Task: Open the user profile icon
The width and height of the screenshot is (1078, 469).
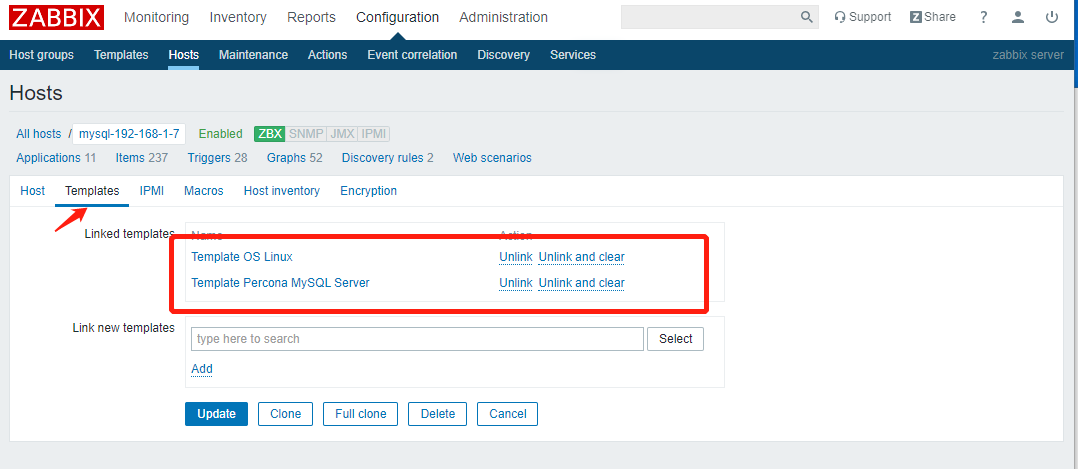Action: [1018, 17]
